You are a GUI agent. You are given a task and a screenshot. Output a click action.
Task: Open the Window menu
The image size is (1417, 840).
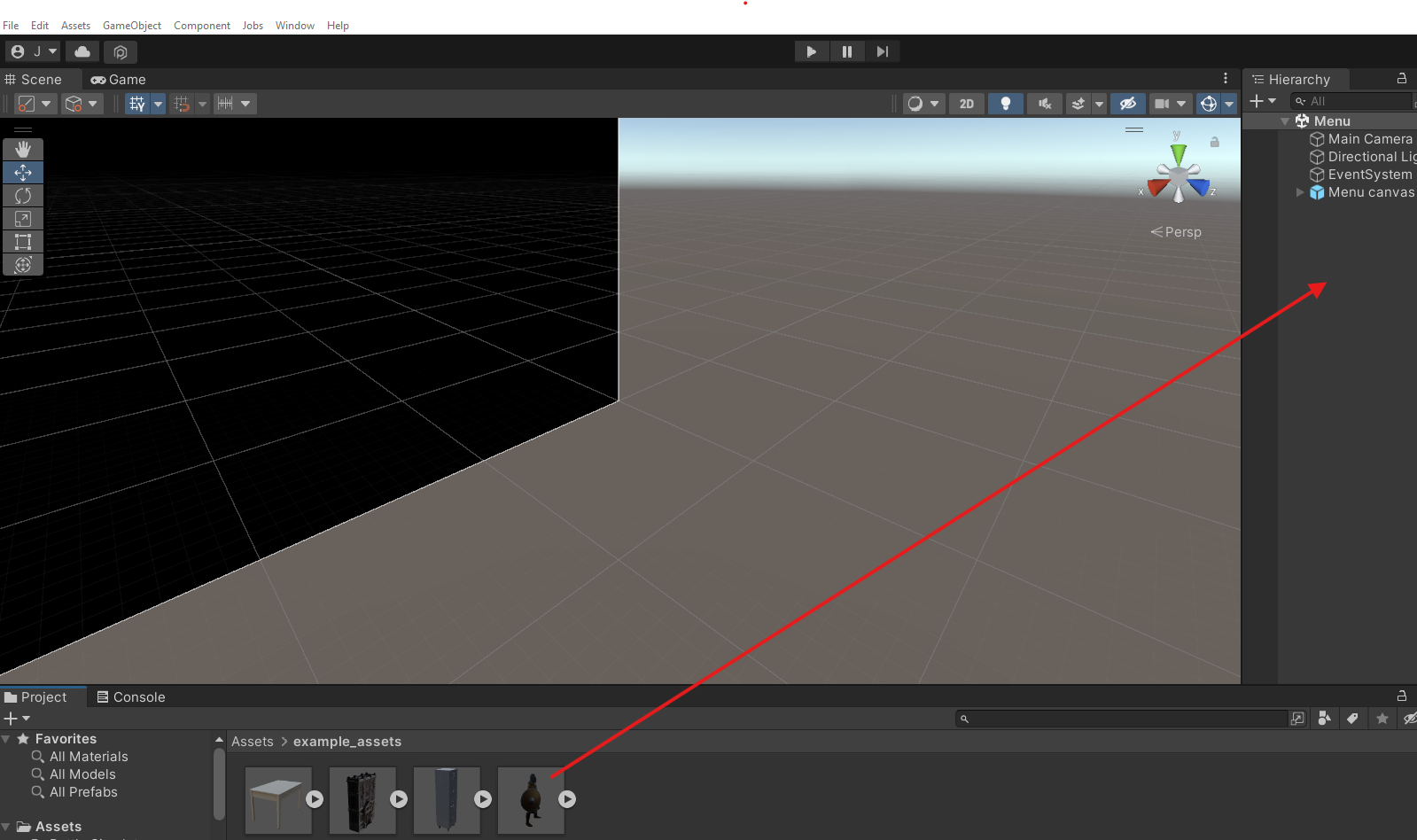click(295, 26)
